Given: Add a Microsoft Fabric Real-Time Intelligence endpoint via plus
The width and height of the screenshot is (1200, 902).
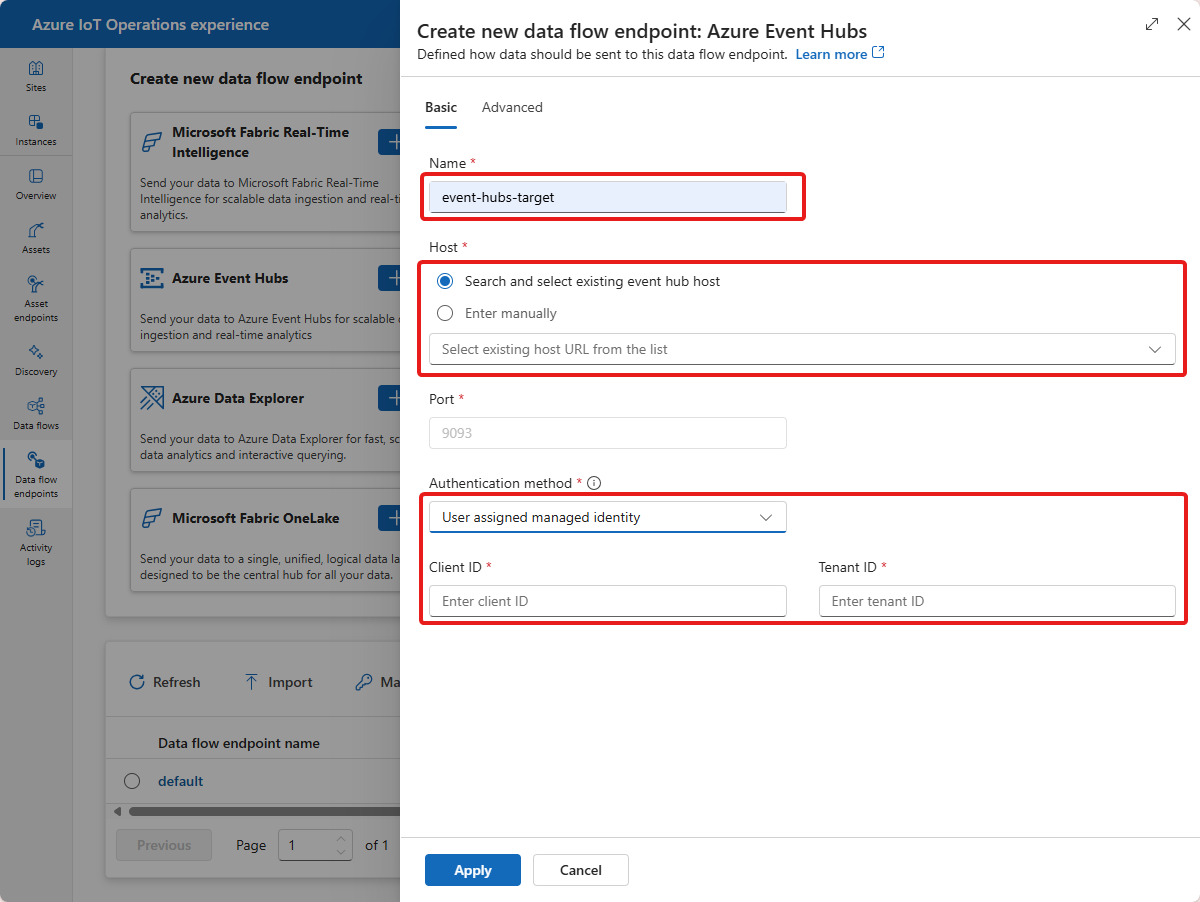Looking at the screenshot, I should [x=390, y=142].
